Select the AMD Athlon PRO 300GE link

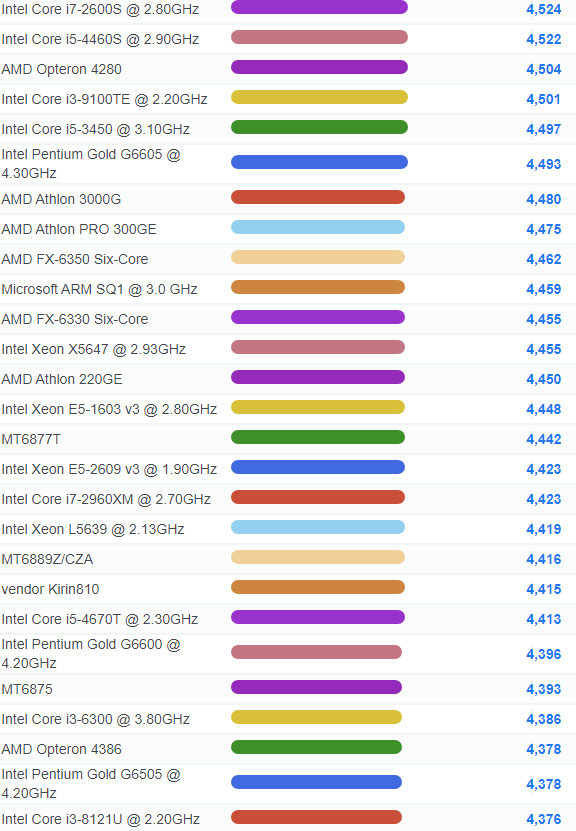(x=79, y=229)
